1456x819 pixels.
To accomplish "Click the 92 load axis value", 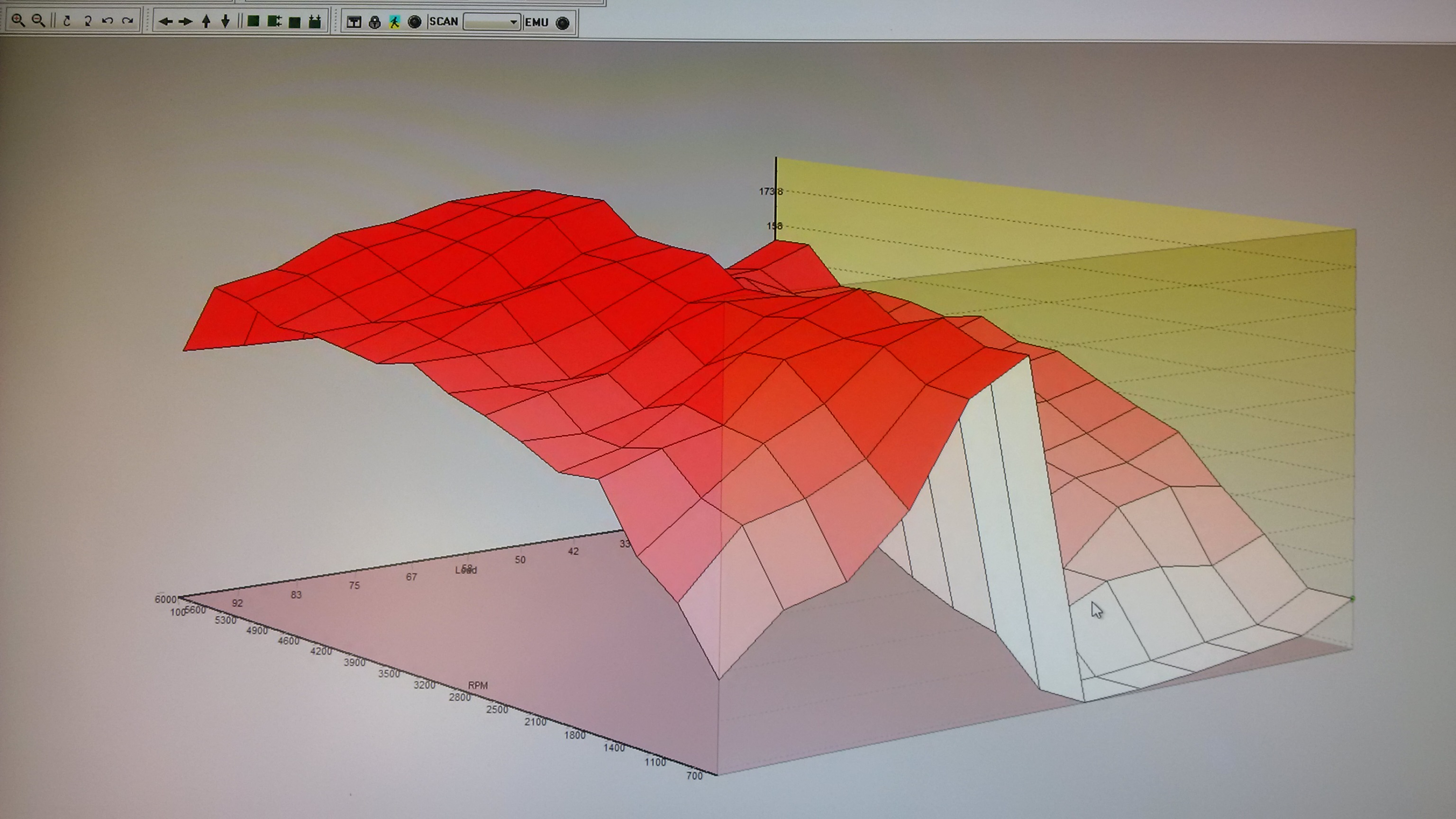I will click(237, 603).
